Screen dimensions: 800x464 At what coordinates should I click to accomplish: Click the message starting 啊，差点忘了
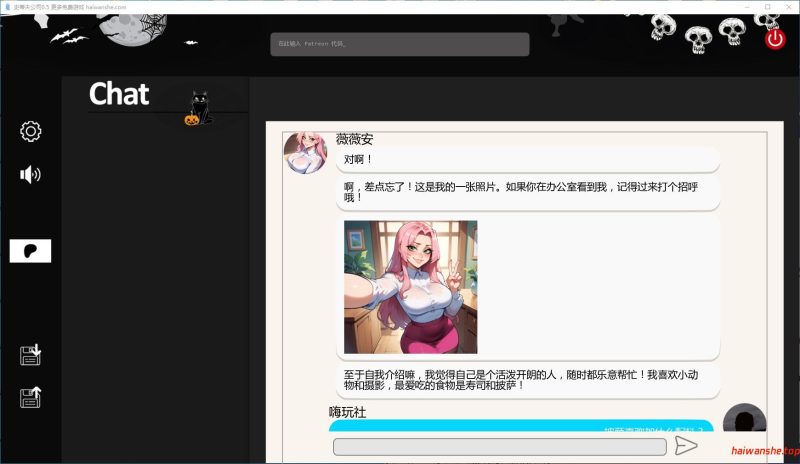[528, 192]
